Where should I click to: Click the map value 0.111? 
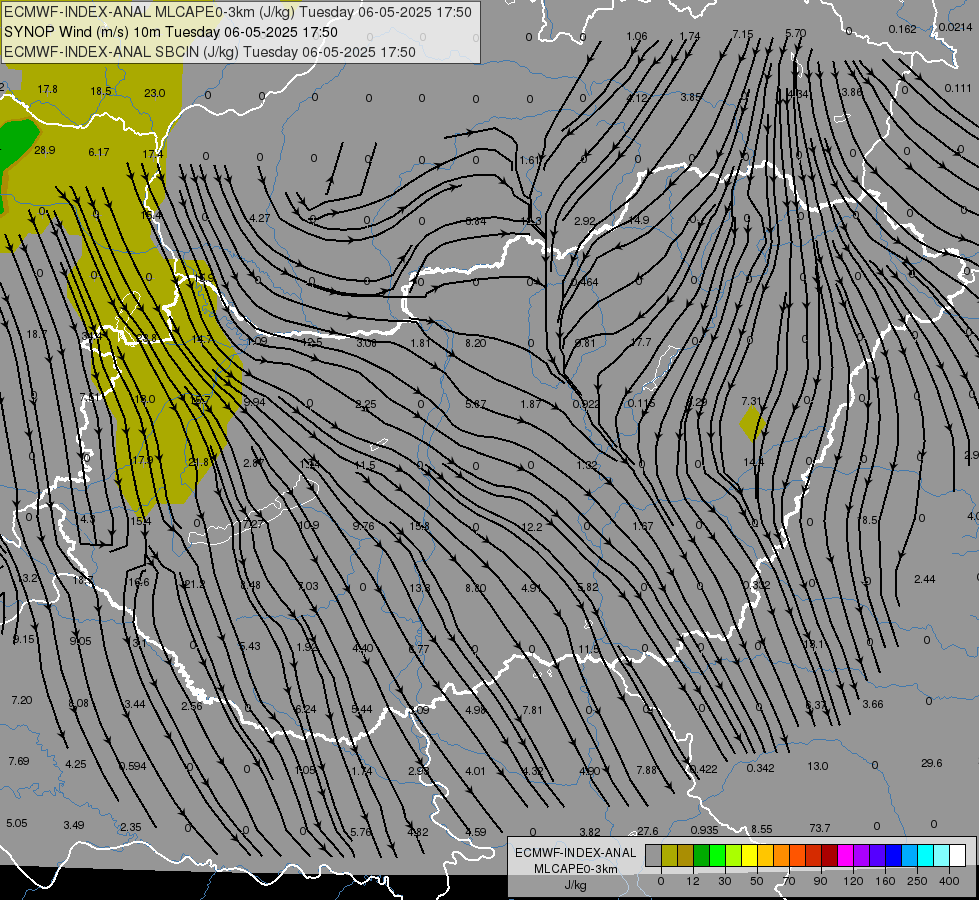(x=958, y=88)
